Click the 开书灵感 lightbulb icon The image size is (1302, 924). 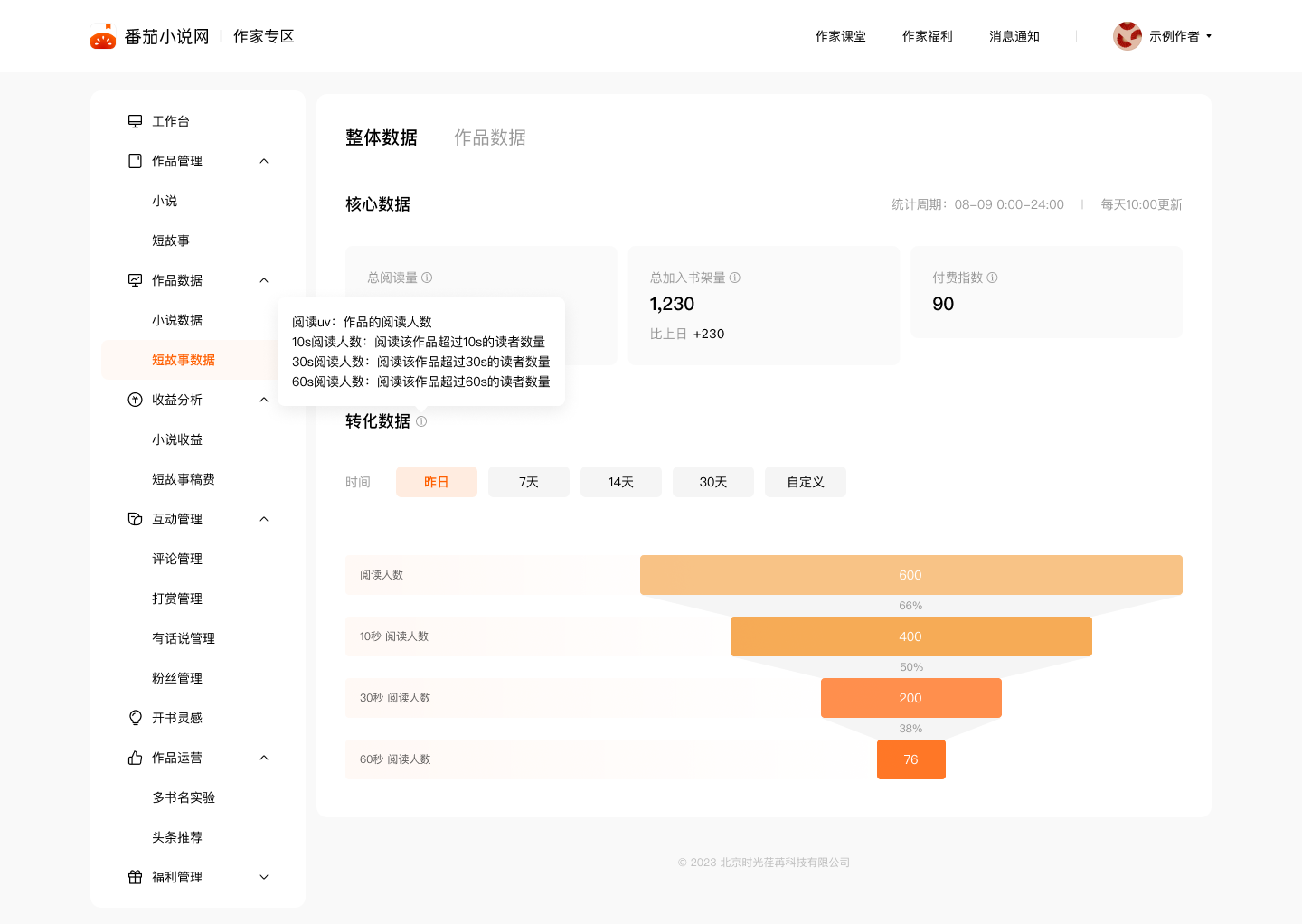point(135,718)
